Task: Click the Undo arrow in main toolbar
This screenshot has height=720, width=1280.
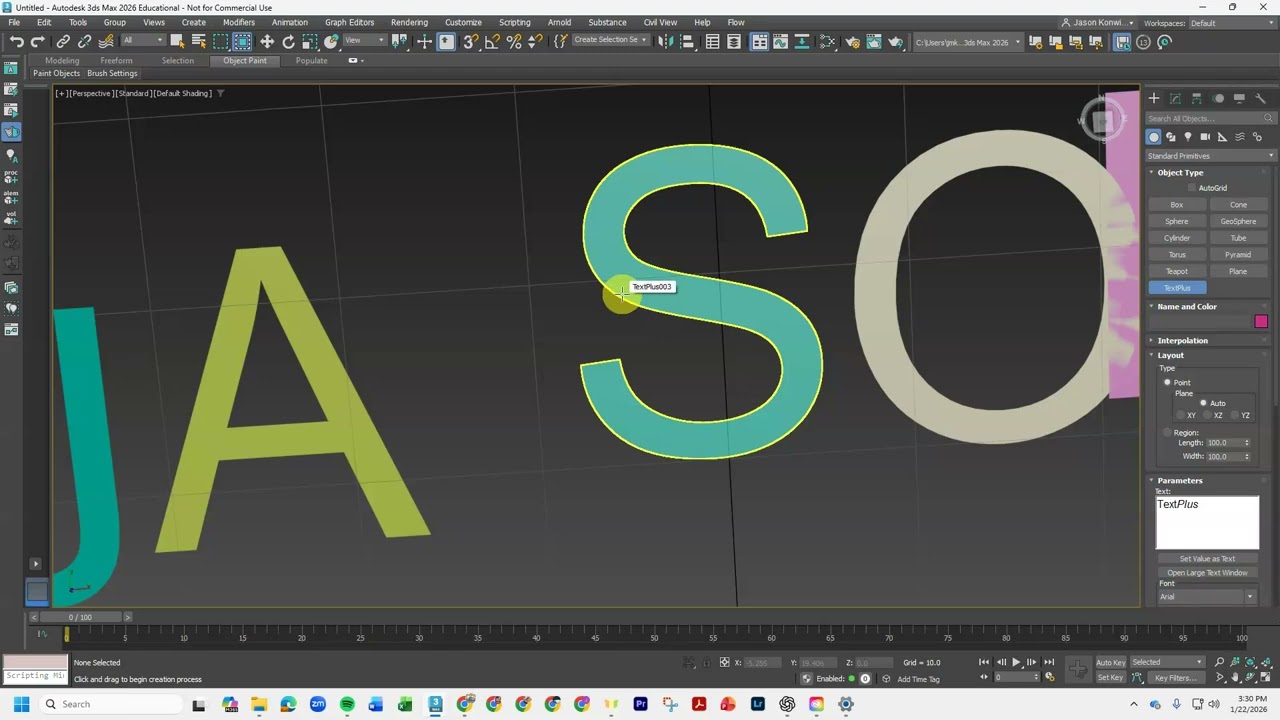Action: click(16, 42)
